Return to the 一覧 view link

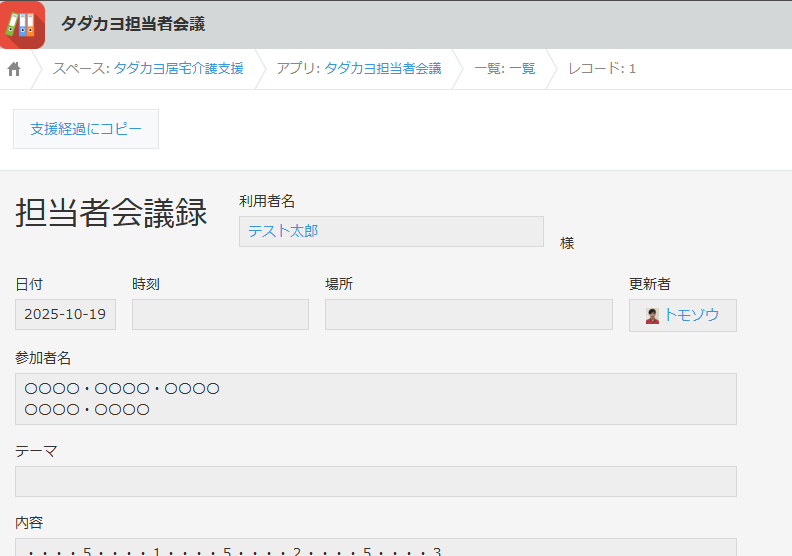[522, 69]
